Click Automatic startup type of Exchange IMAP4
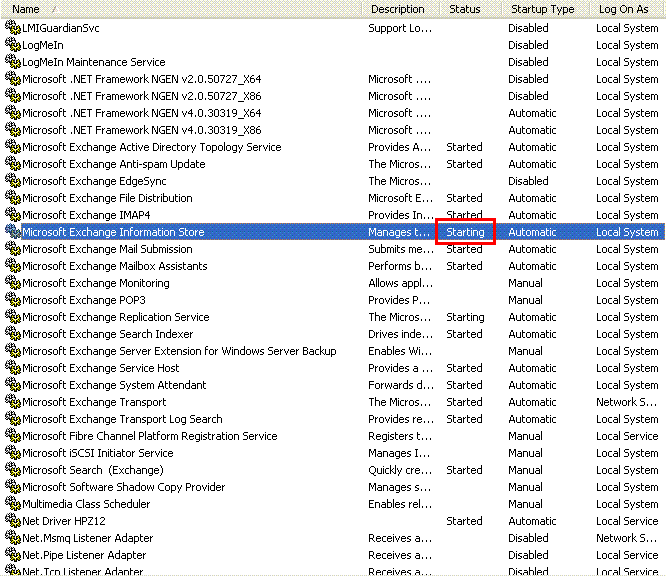The image size is (666, 576). 532,215
